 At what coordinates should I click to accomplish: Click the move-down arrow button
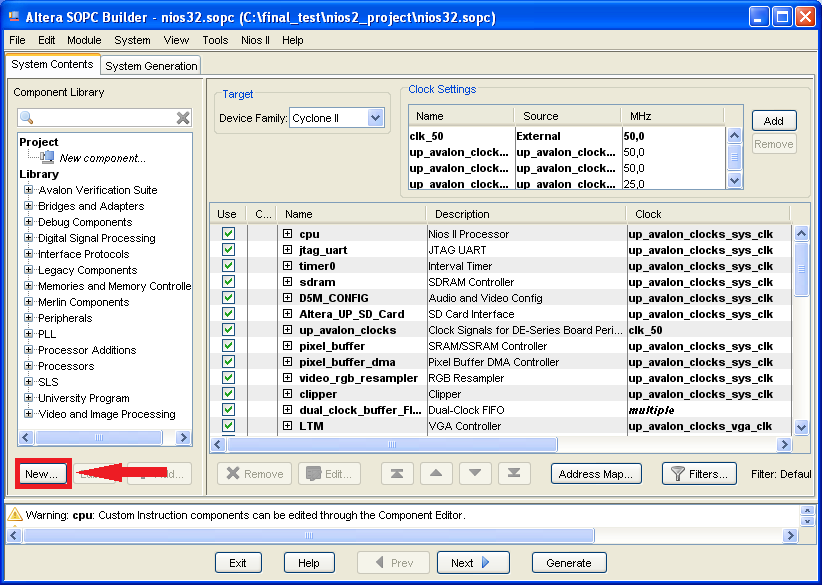click(475, 474)
